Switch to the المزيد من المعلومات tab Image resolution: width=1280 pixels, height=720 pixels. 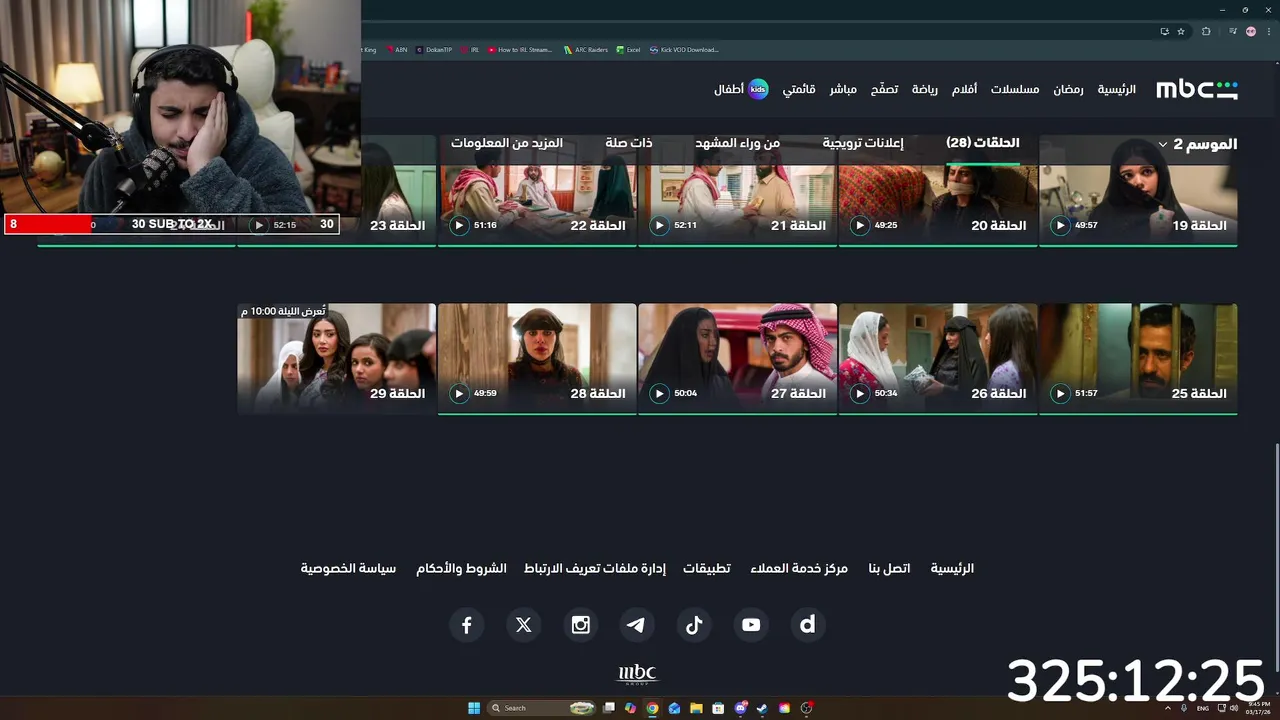coord(507,143)
